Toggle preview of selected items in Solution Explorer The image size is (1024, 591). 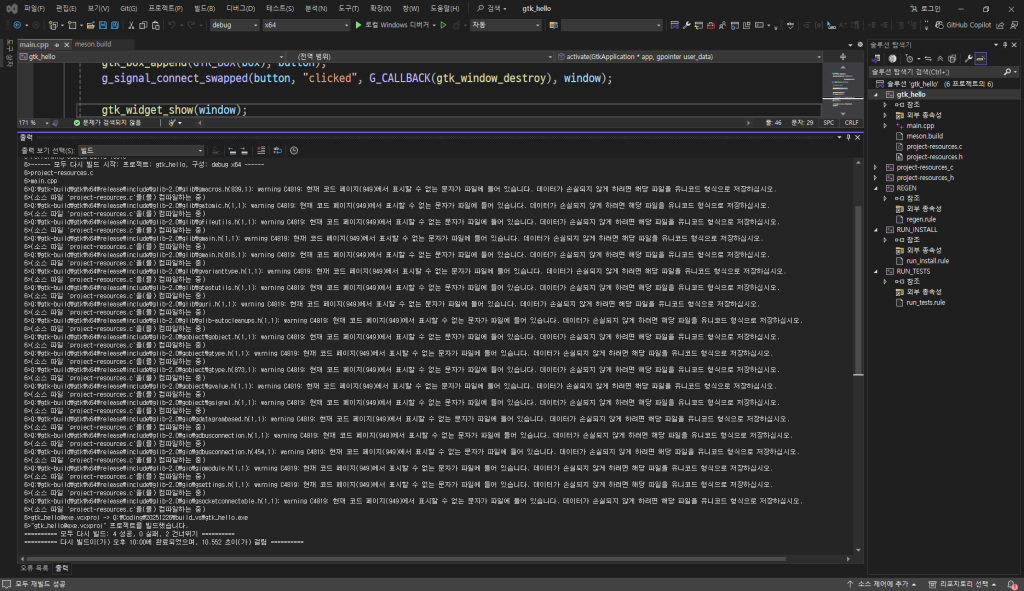(x=980, y=59)
